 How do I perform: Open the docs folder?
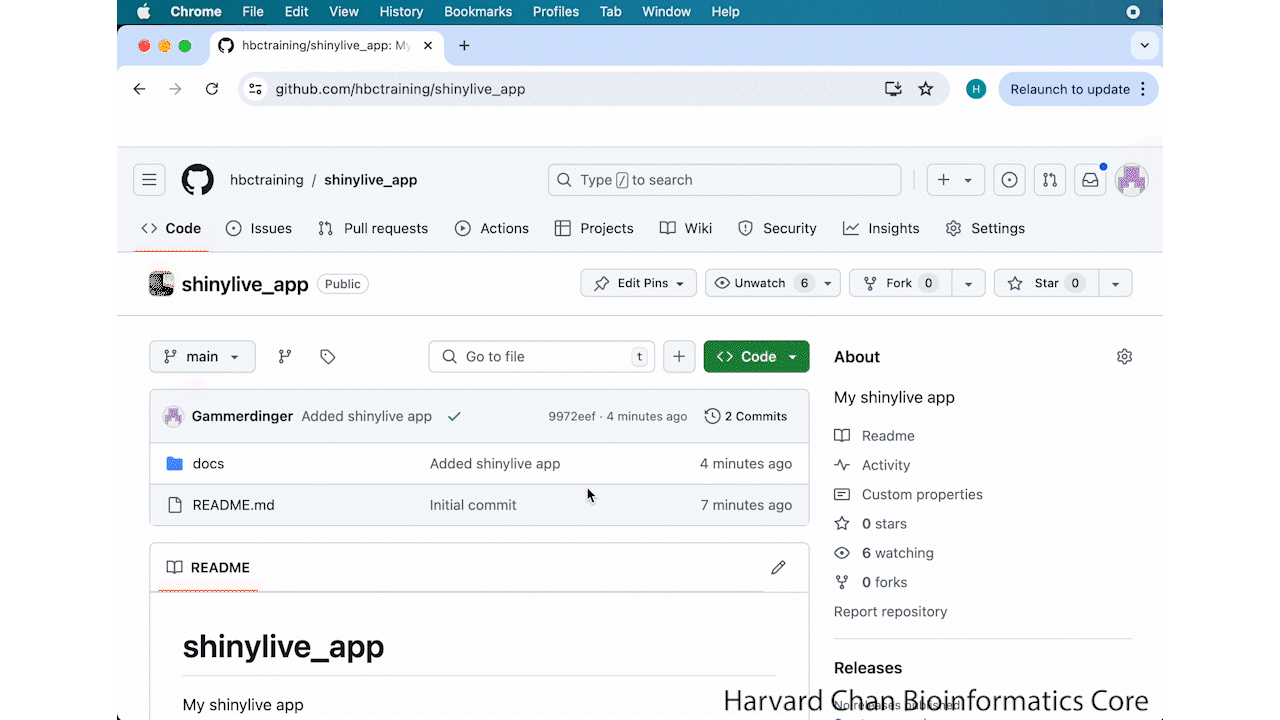208,464
